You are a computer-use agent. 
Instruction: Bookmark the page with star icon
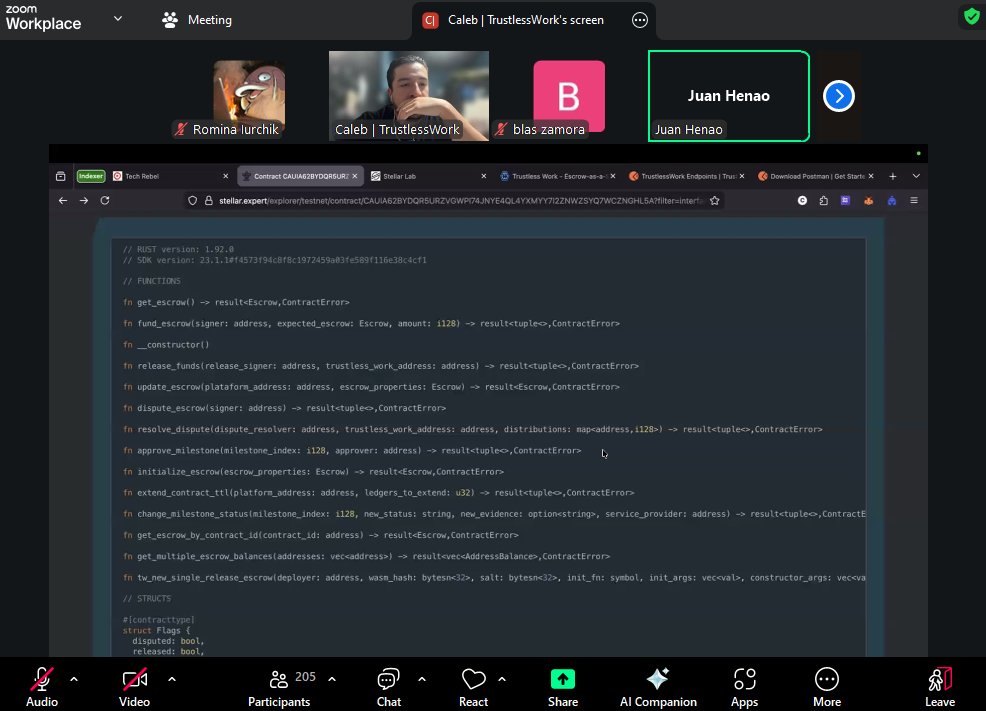[714, 201]
